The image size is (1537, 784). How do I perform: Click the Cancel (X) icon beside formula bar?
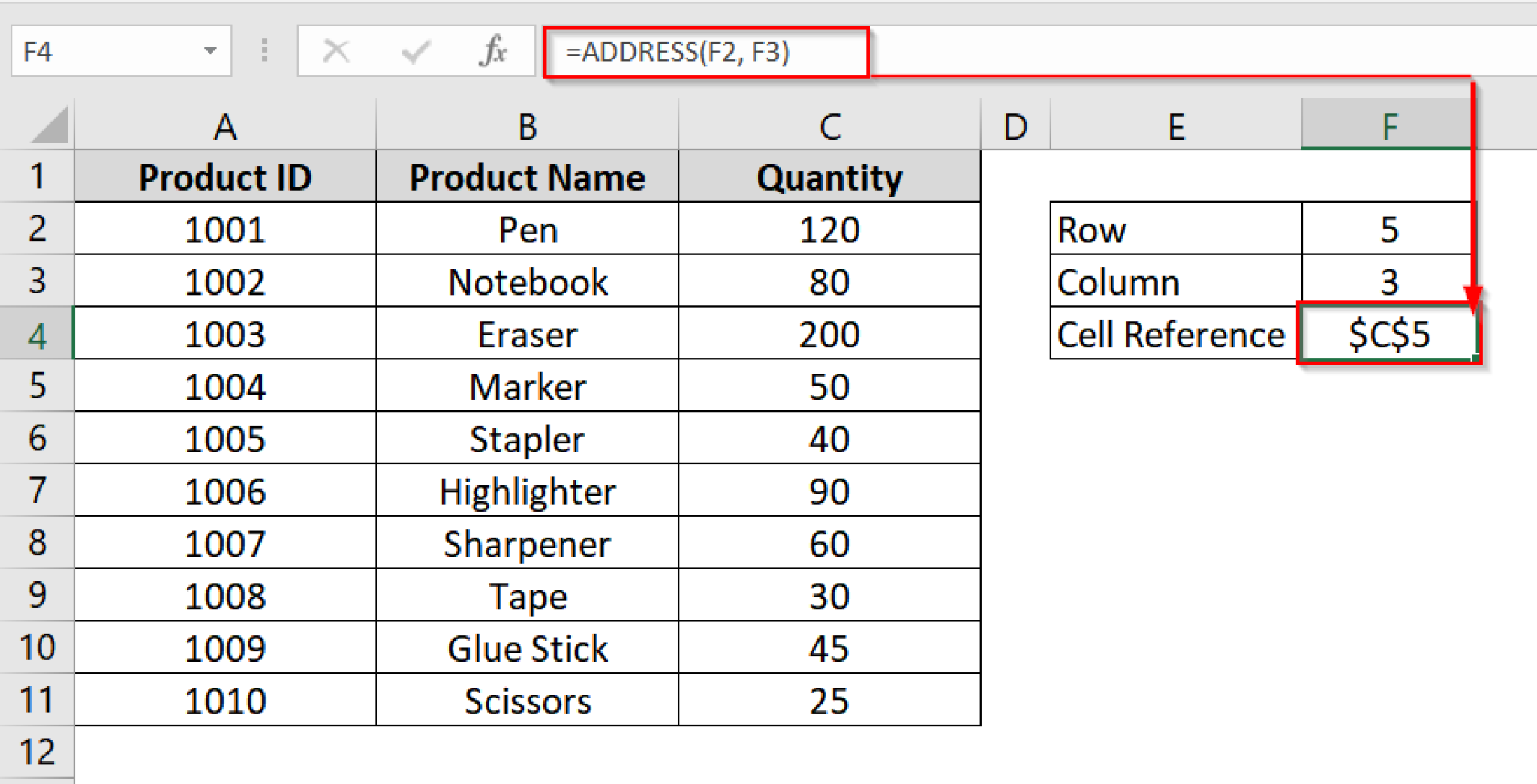[x=337, y=50]
